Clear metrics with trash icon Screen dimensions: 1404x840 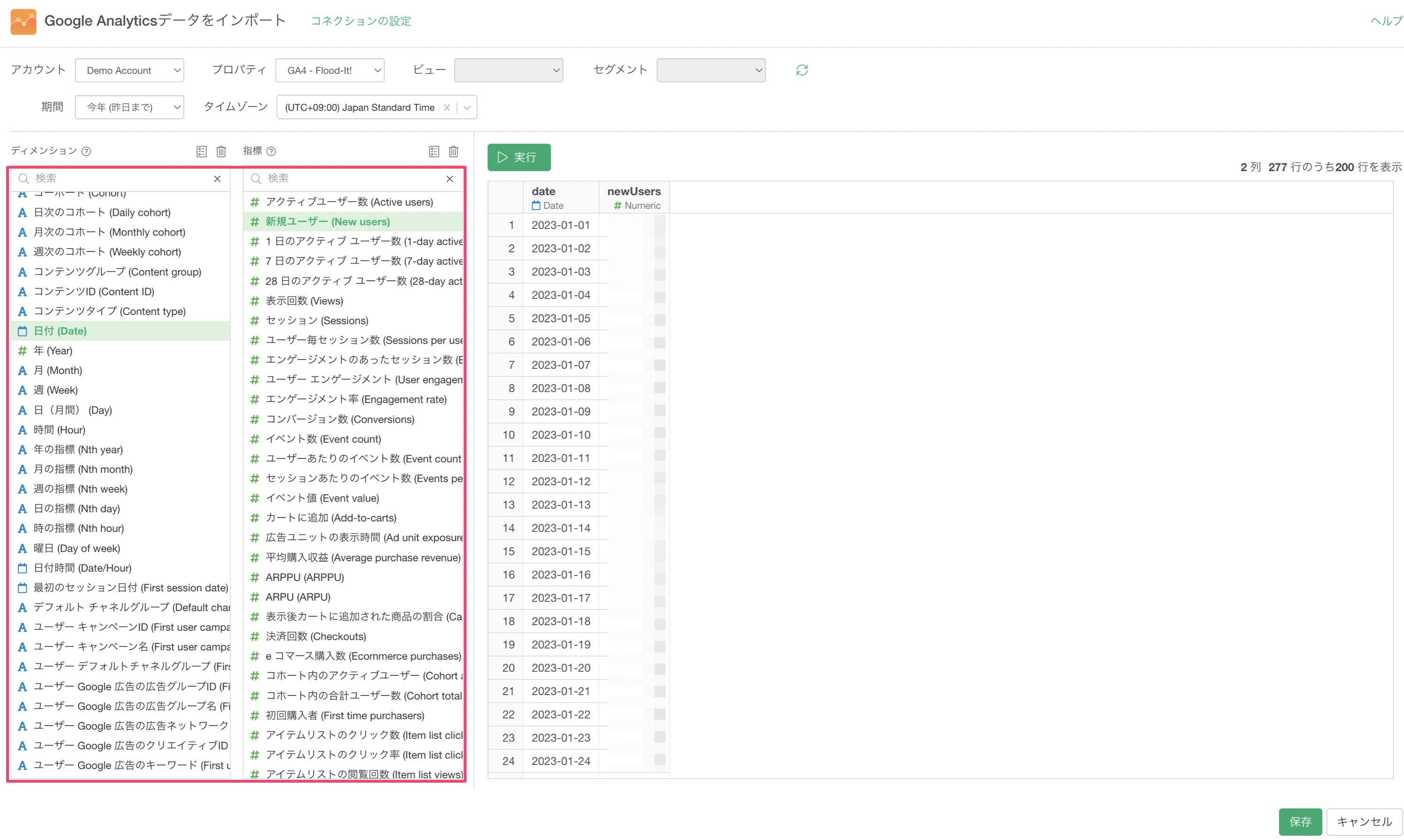tap(454, 151)
